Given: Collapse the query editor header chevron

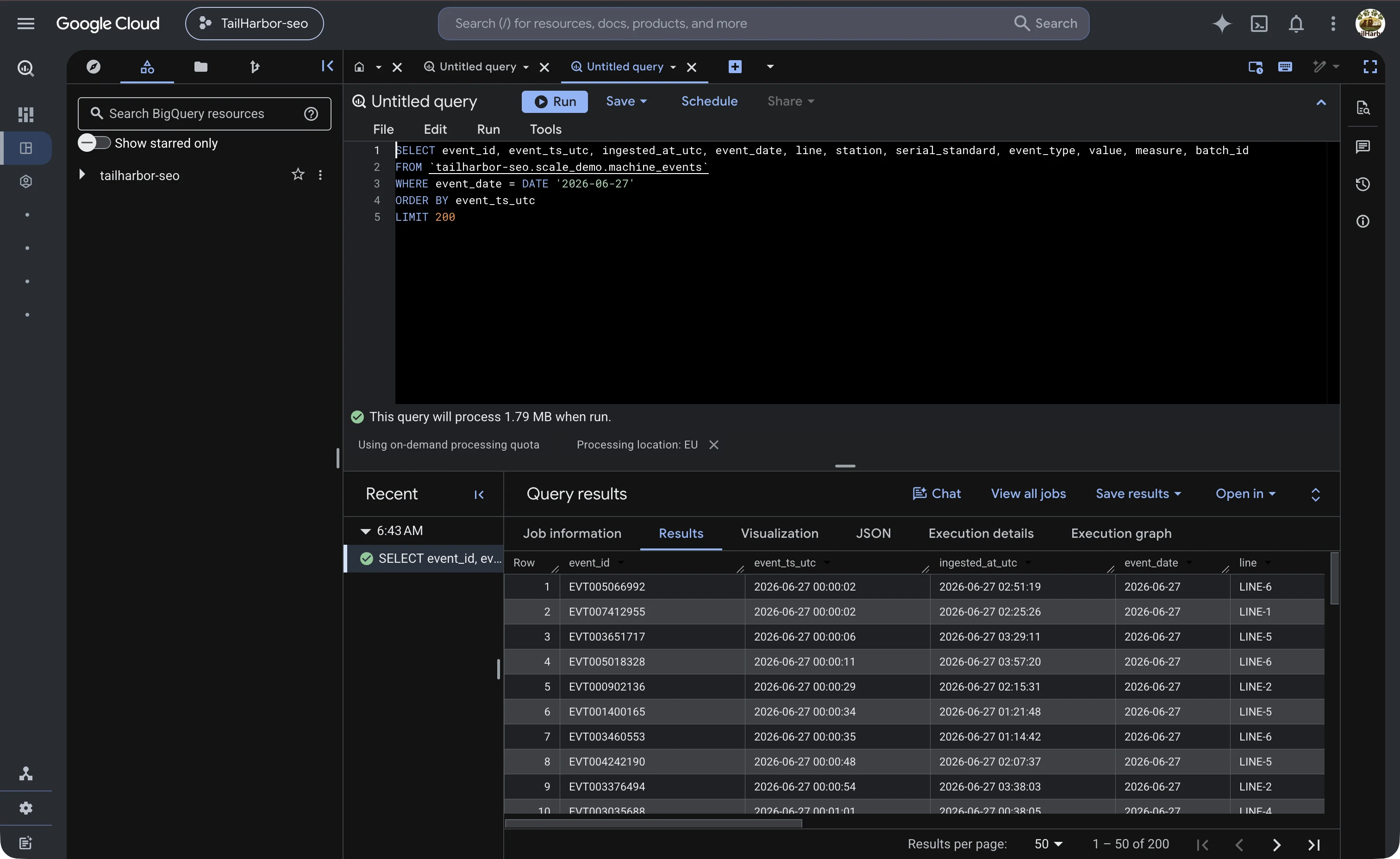Looking at the screenshot, I should tap(1321, 102).
